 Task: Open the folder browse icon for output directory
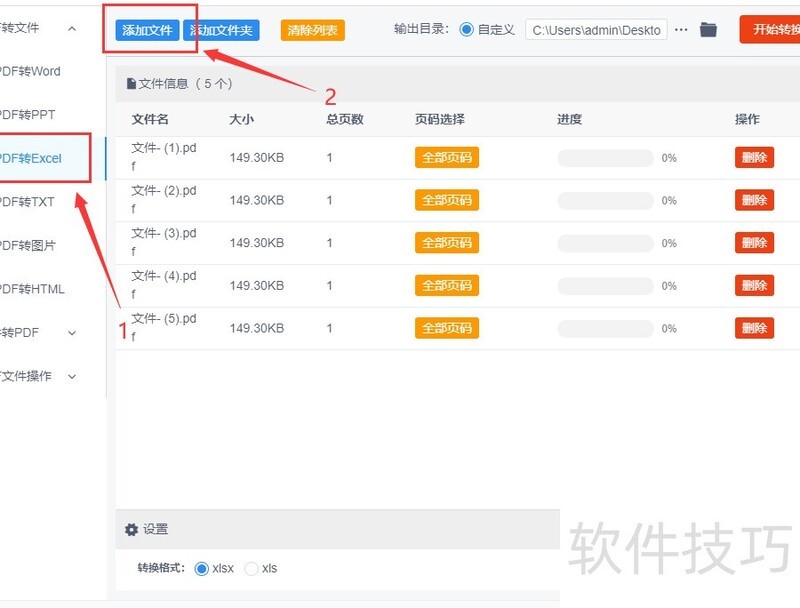[709, 29]
